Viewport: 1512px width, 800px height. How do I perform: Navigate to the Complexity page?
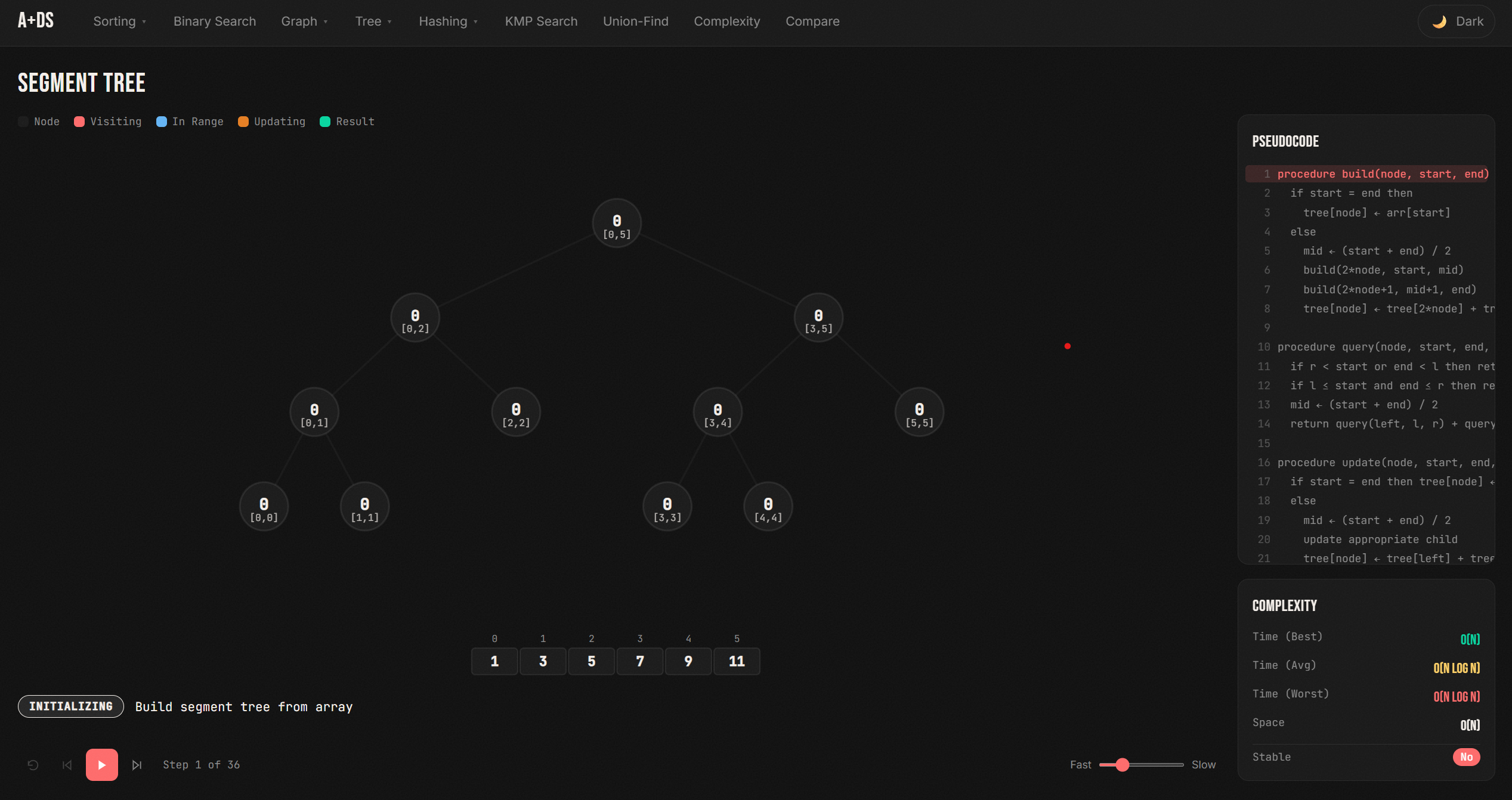[x=726, y=21]
